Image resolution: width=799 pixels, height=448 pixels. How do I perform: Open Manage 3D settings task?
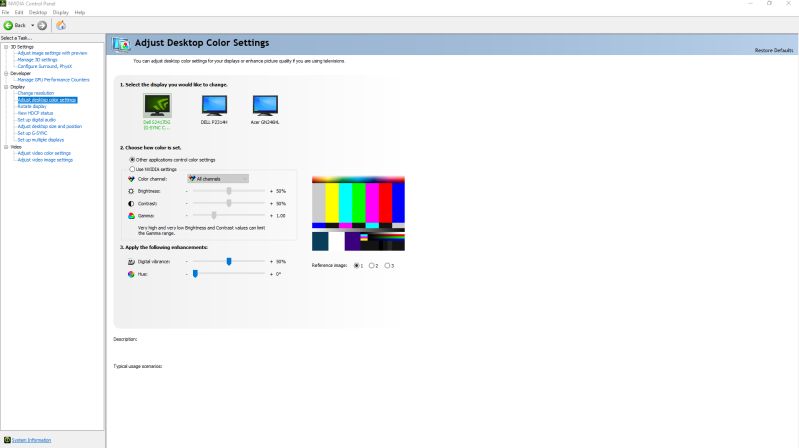coord(38,60)
